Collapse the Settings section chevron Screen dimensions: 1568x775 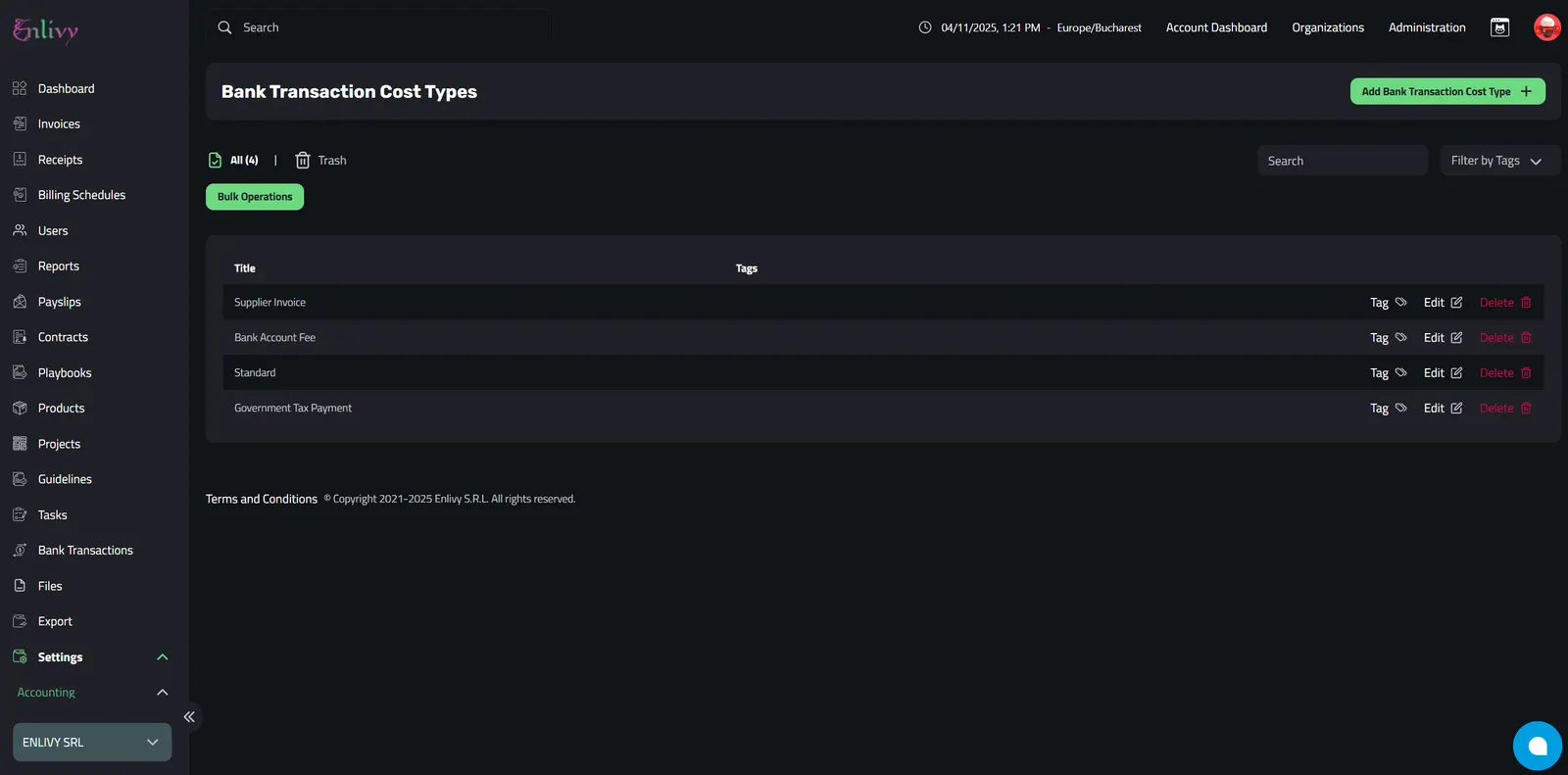tap(163, 657)
